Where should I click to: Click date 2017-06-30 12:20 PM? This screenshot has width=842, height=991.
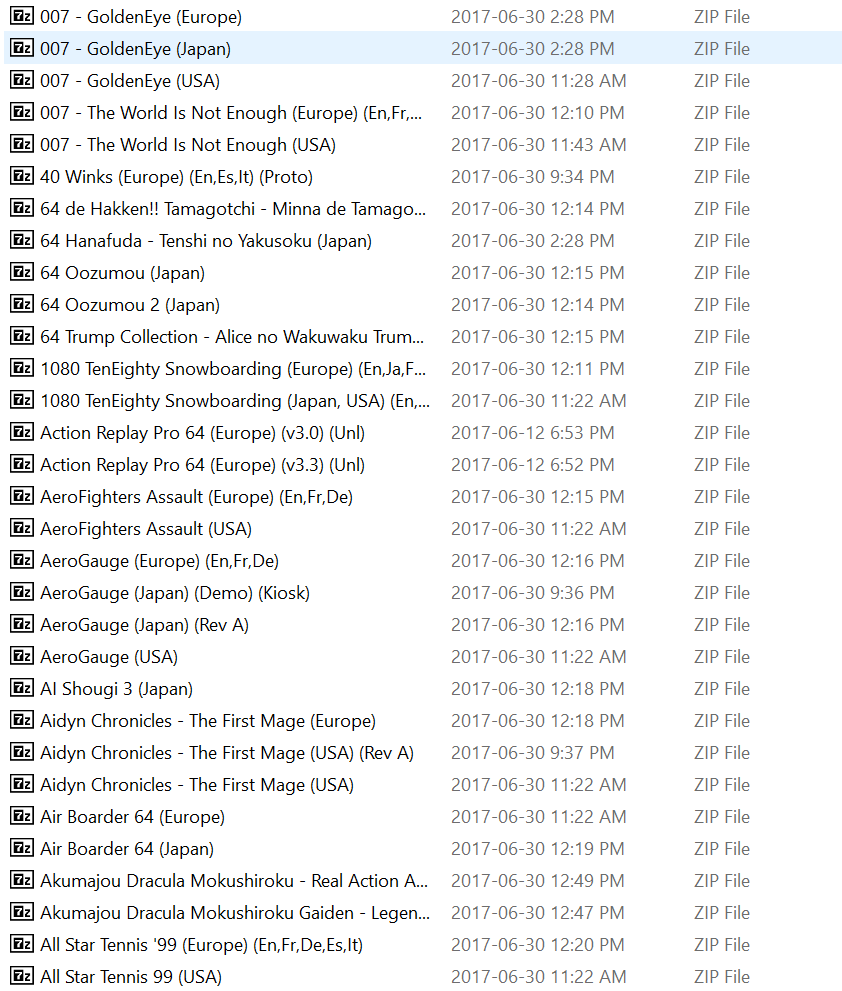[x=537, y=945]
